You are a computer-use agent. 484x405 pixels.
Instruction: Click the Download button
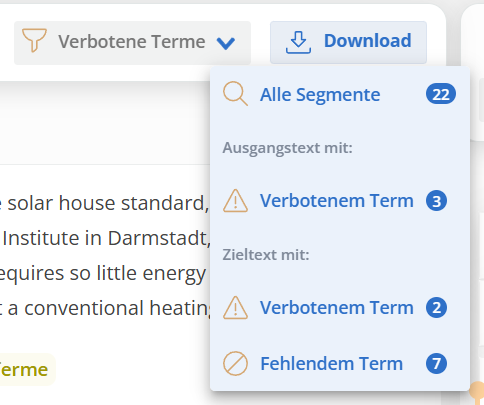348,42
